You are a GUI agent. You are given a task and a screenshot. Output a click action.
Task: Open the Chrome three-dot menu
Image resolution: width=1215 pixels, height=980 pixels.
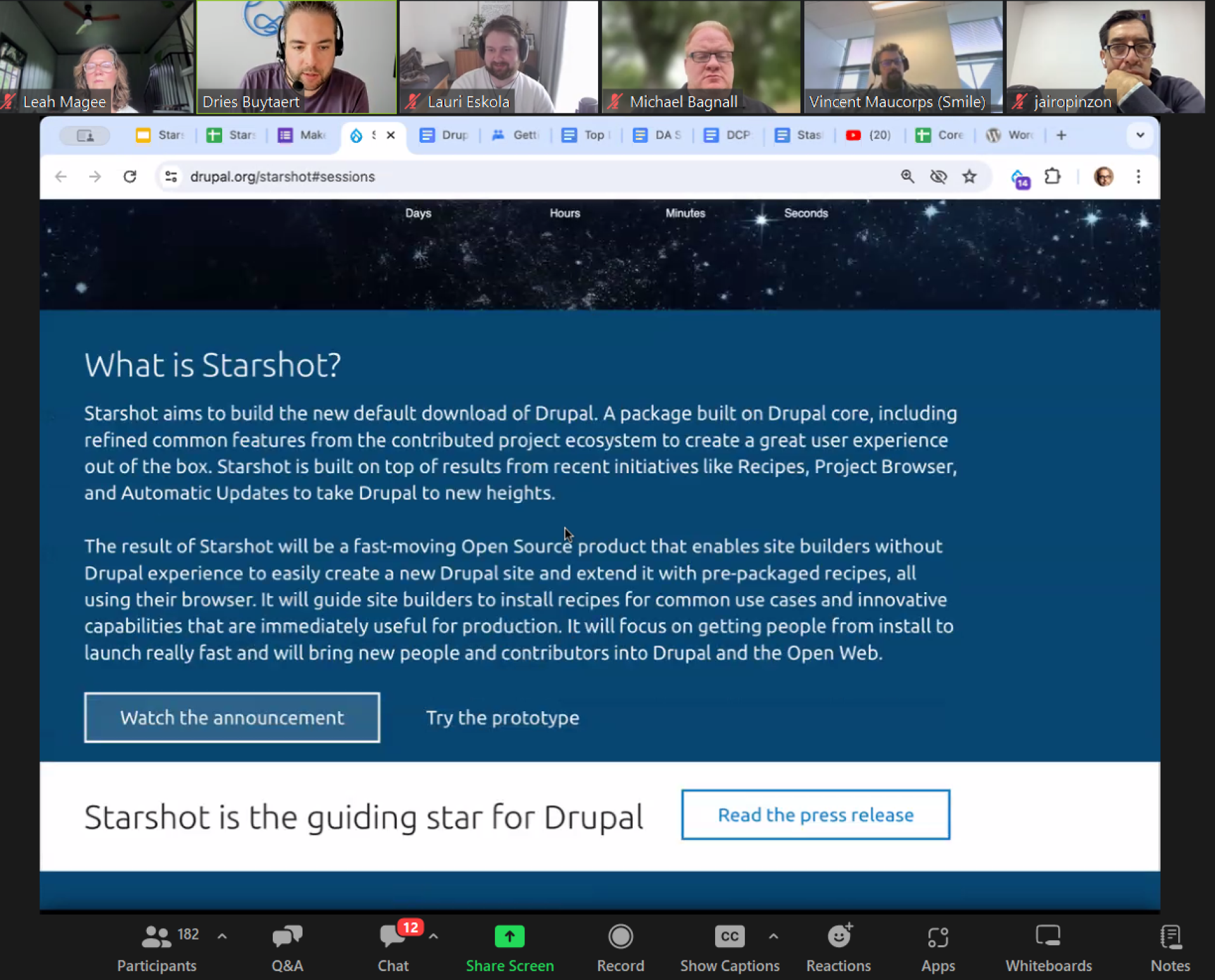[1138, 177]
